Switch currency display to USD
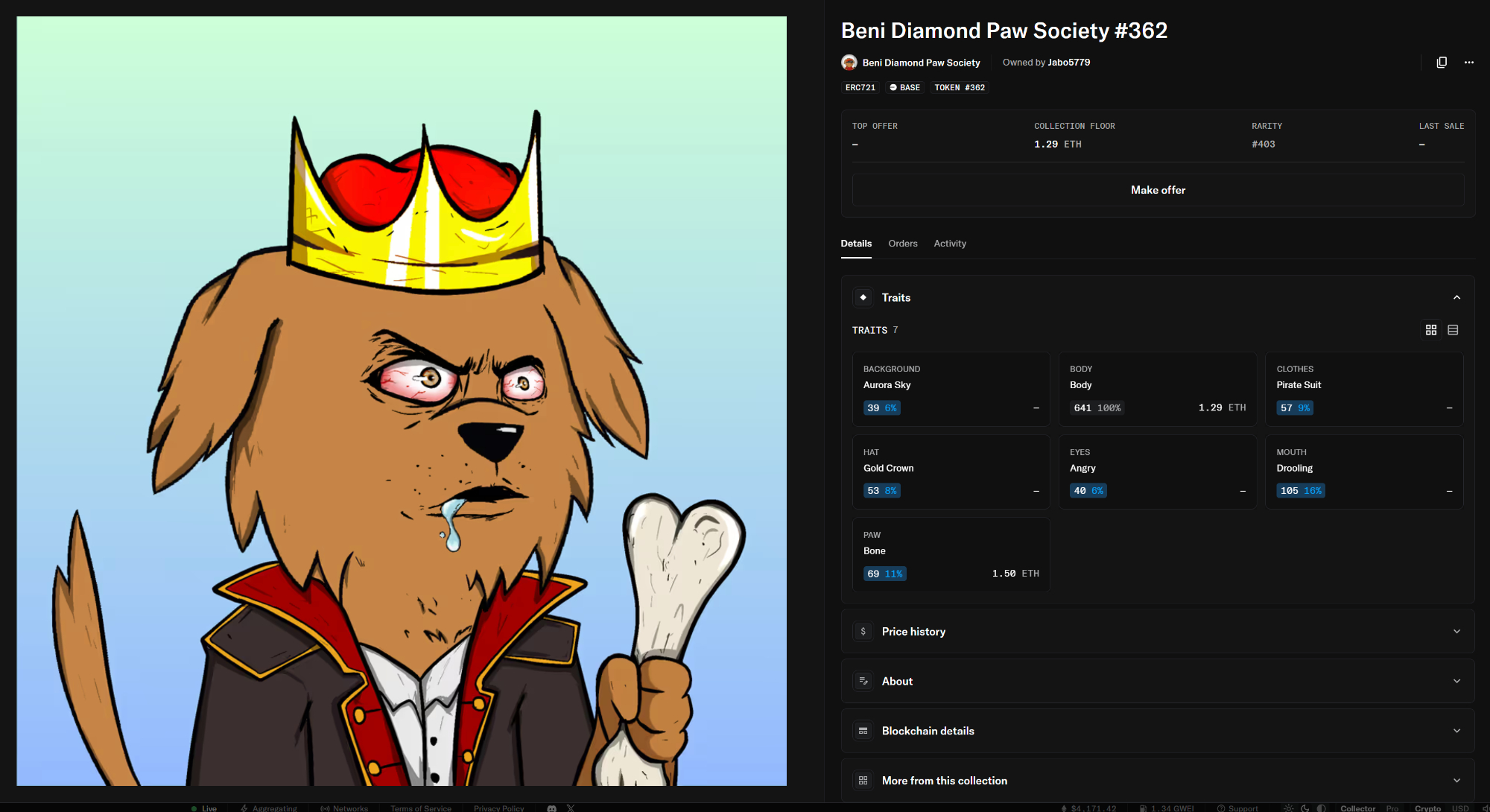Screen dimensions: 1490x812 tap(1460, 808)
